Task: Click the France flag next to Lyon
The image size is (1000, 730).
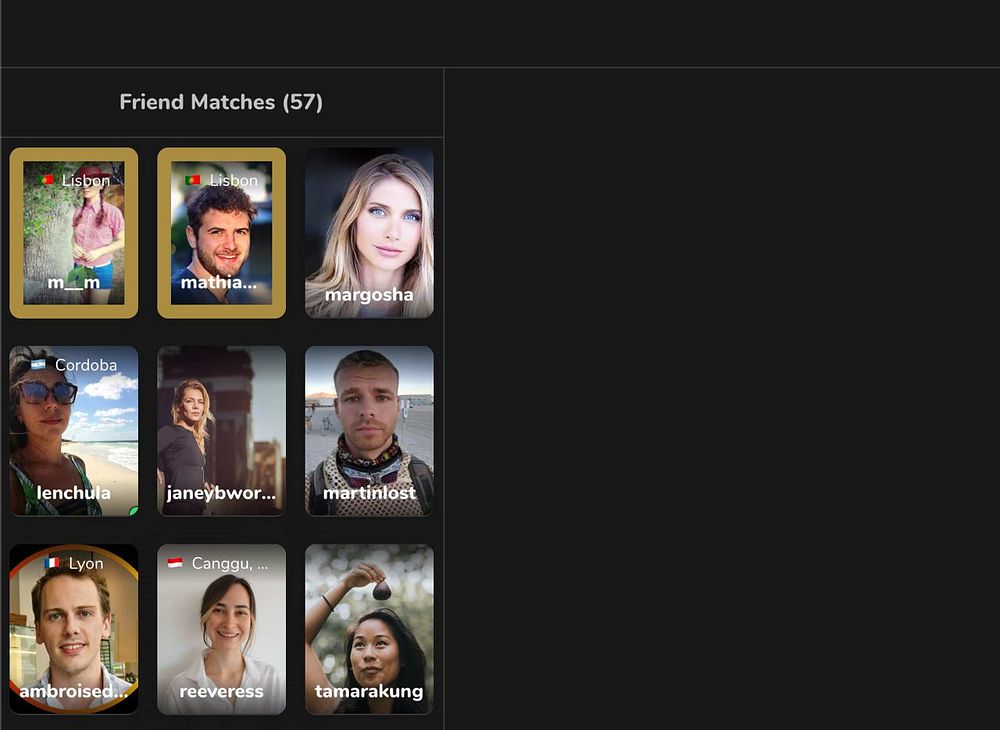Action: click(52, 563)
